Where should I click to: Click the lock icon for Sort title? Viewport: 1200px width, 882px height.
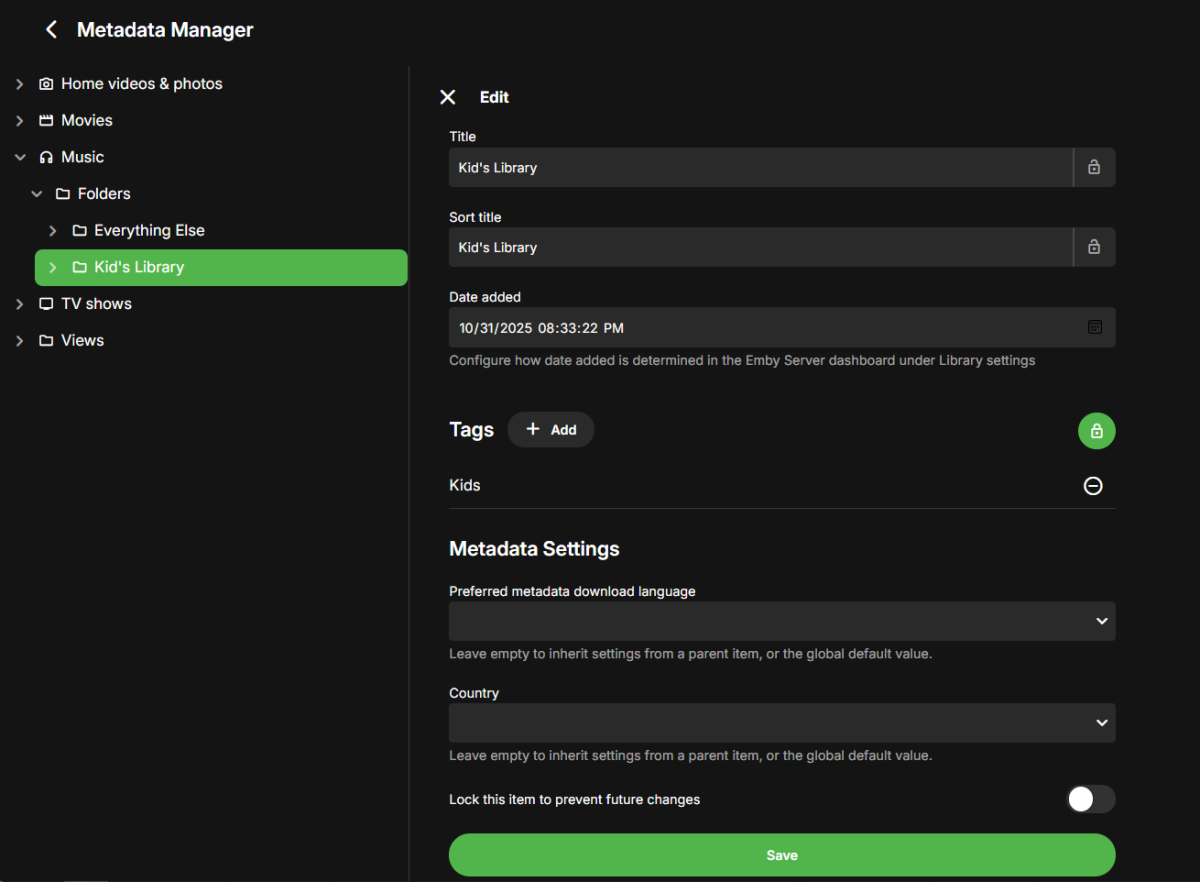coord(1094,247)
